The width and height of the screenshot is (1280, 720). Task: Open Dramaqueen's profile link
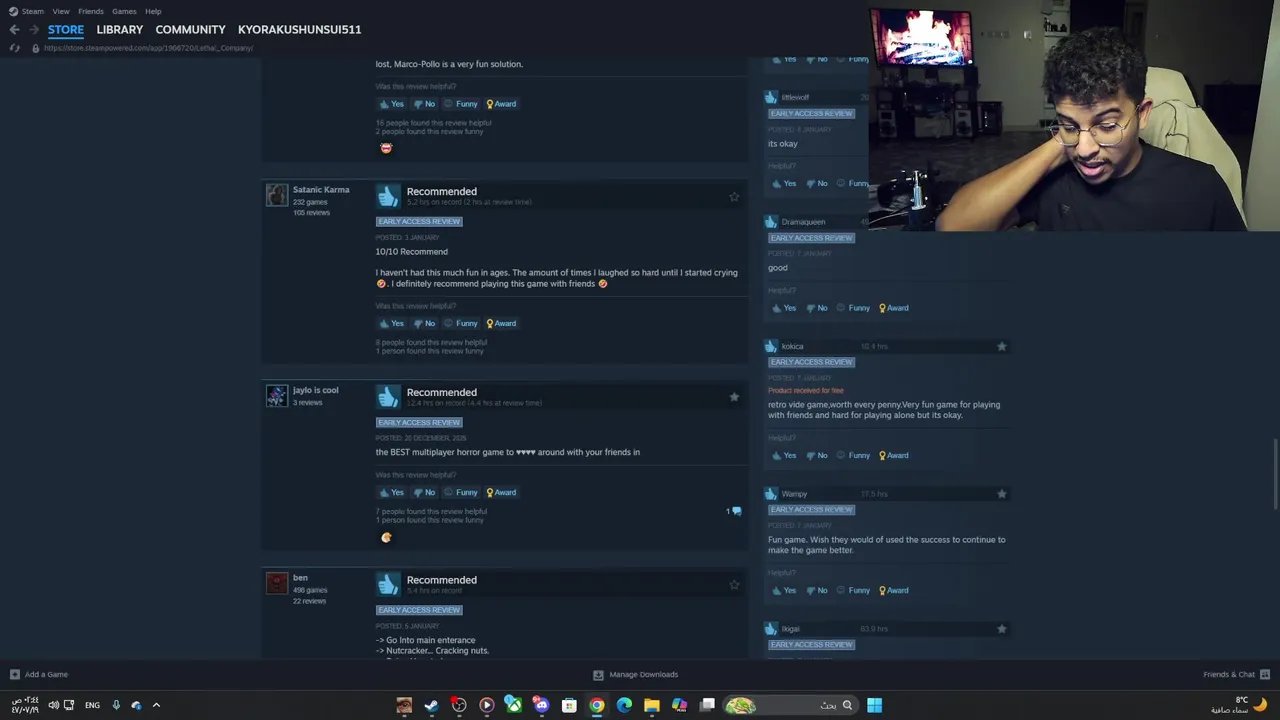pos(803,222)
